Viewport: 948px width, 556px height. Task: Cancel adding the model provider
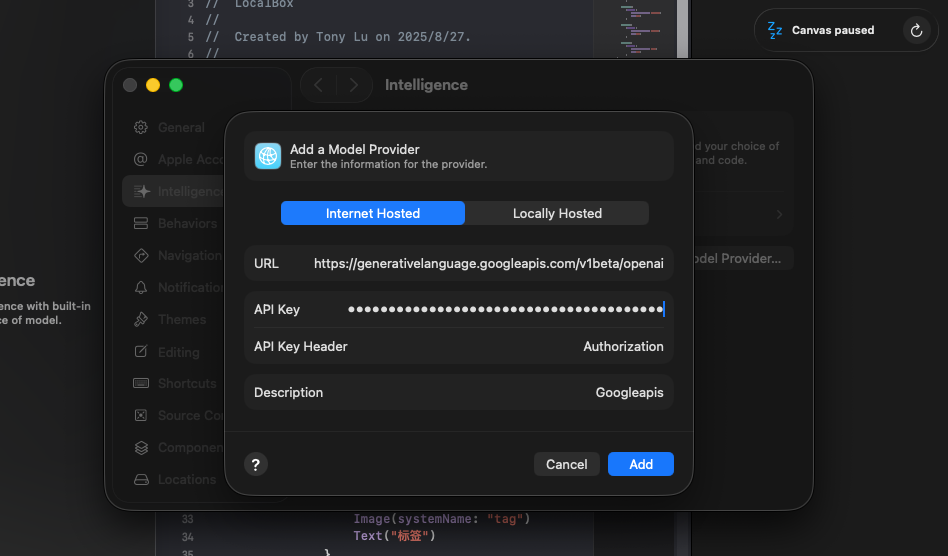[x=566, y=464]
